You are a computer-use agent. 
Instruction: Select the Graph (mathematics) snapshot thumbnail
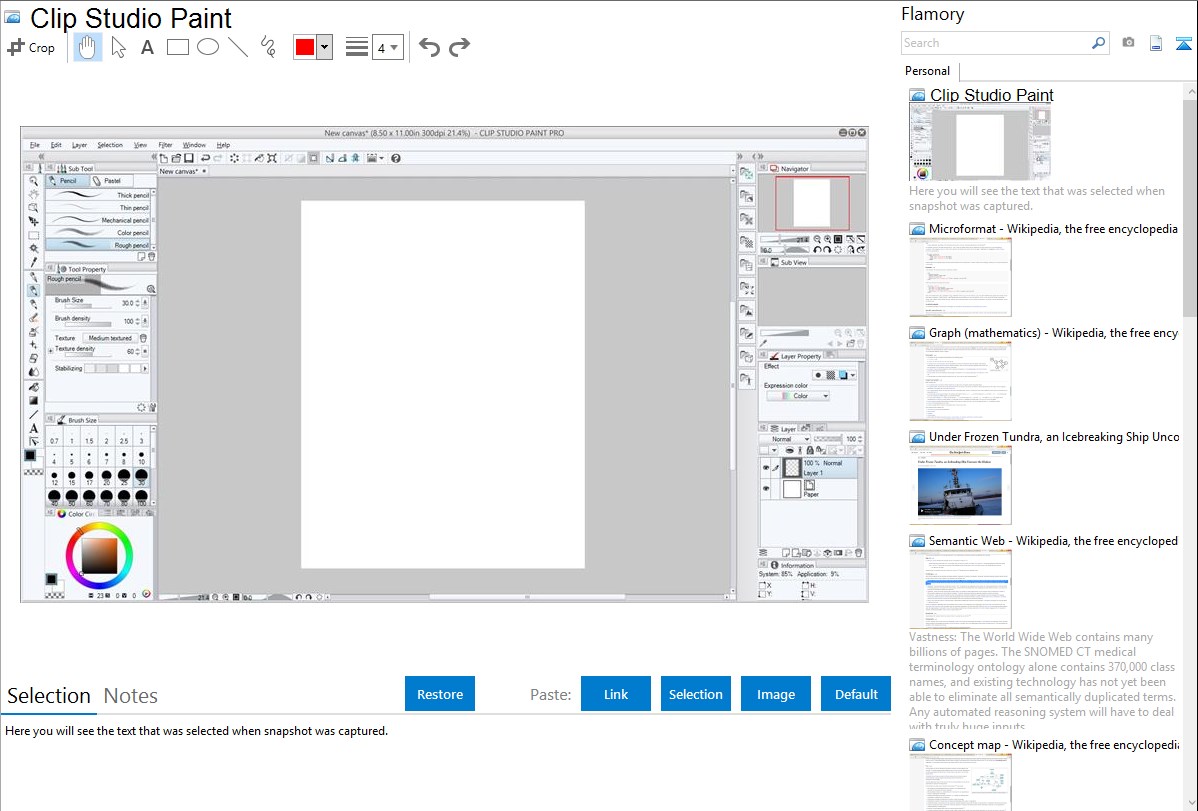click(960, 381)
